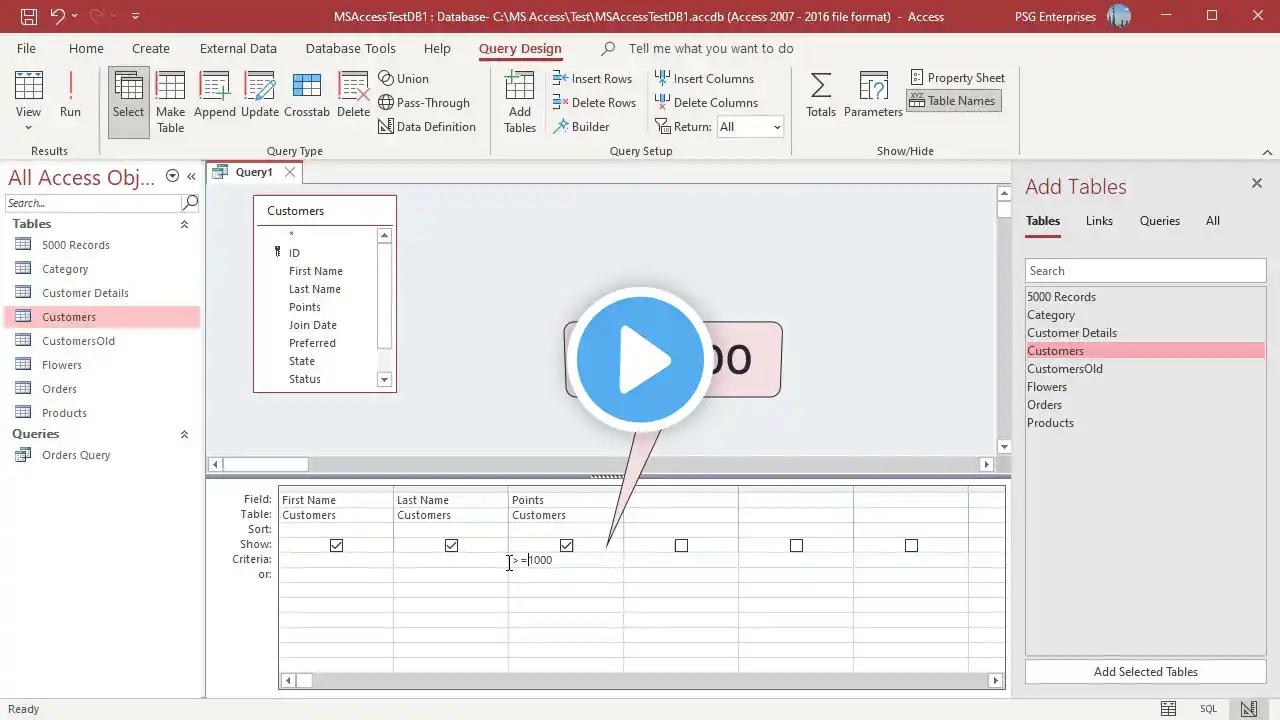
Task: Click the Totals sigma icon
Action: tap(820, 96)
